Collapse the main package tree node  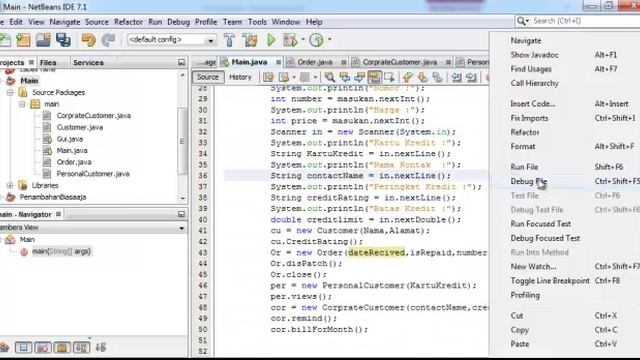coord(22,104)
